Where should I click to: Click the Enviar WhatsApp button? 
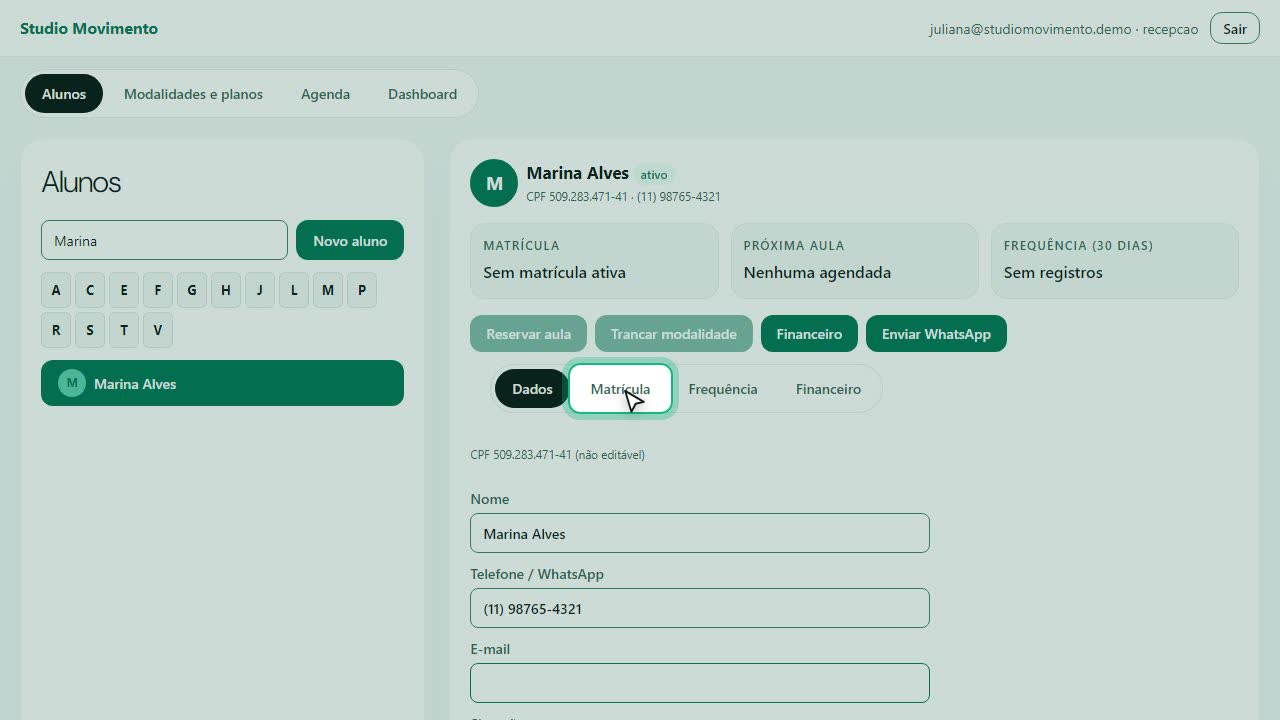point(936,334)
